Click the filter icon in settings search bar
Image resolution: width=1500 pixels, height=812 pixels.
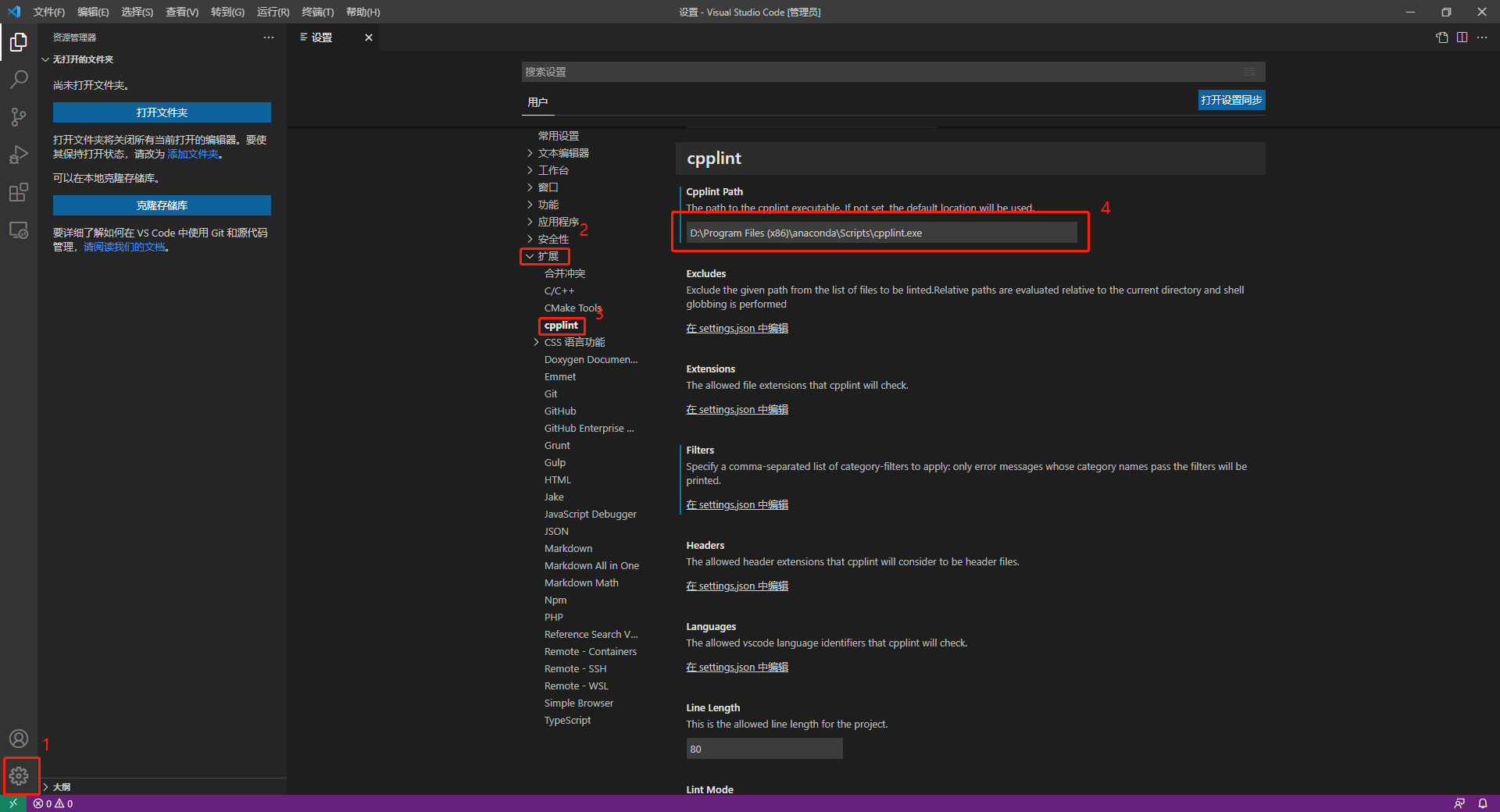(x=1250, y=72)
